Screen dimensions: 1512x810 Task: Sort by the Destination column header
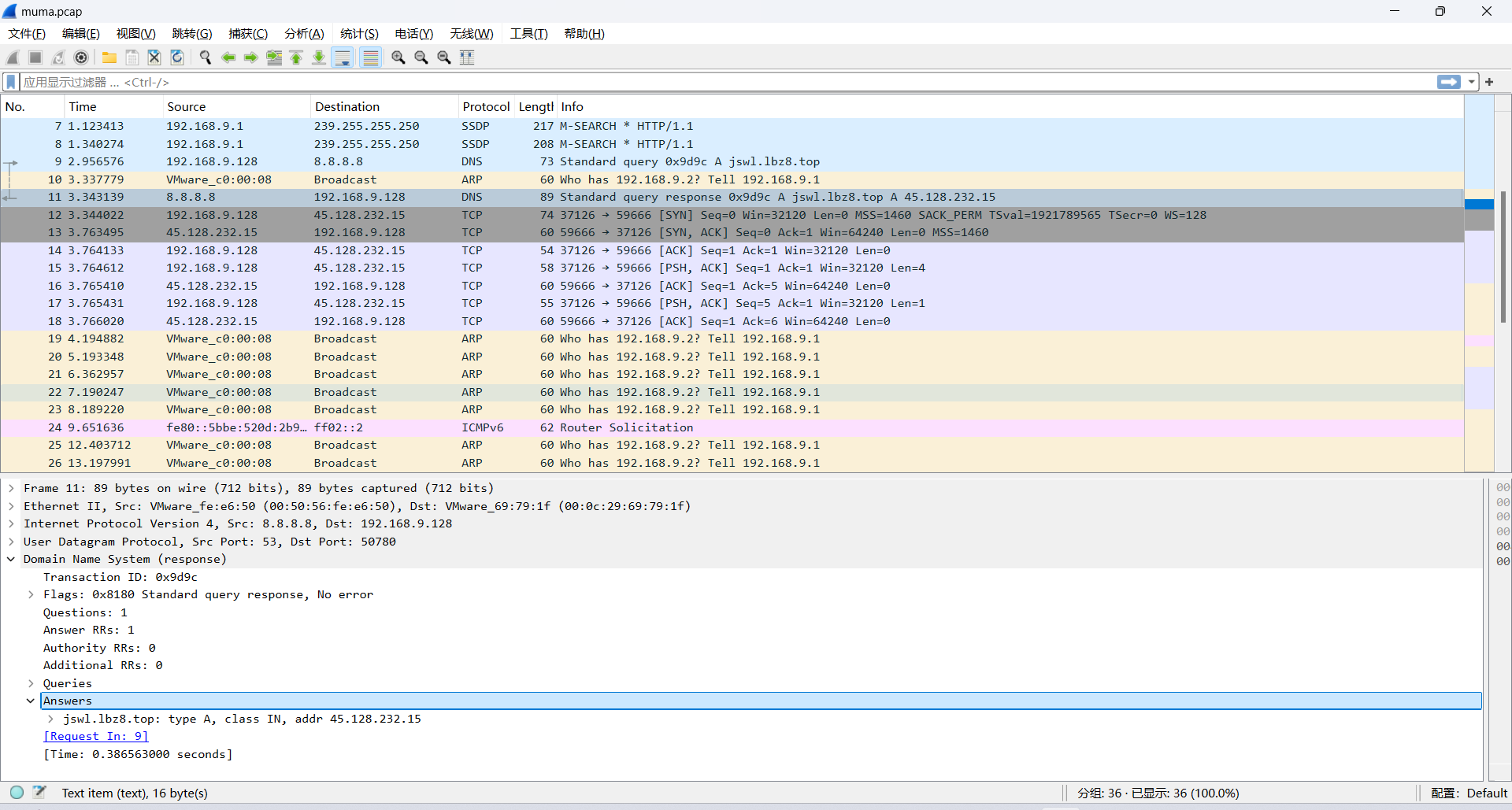(x=384, y=107)
